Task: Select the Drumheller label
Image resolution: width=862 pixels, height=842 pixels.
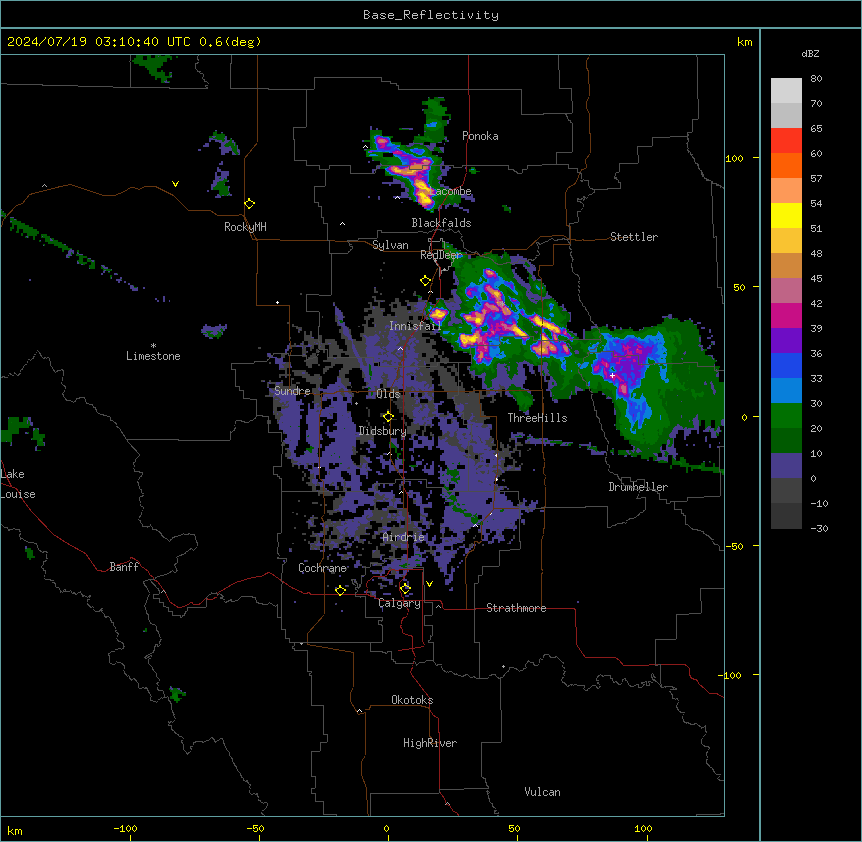Action: point(638,487)
